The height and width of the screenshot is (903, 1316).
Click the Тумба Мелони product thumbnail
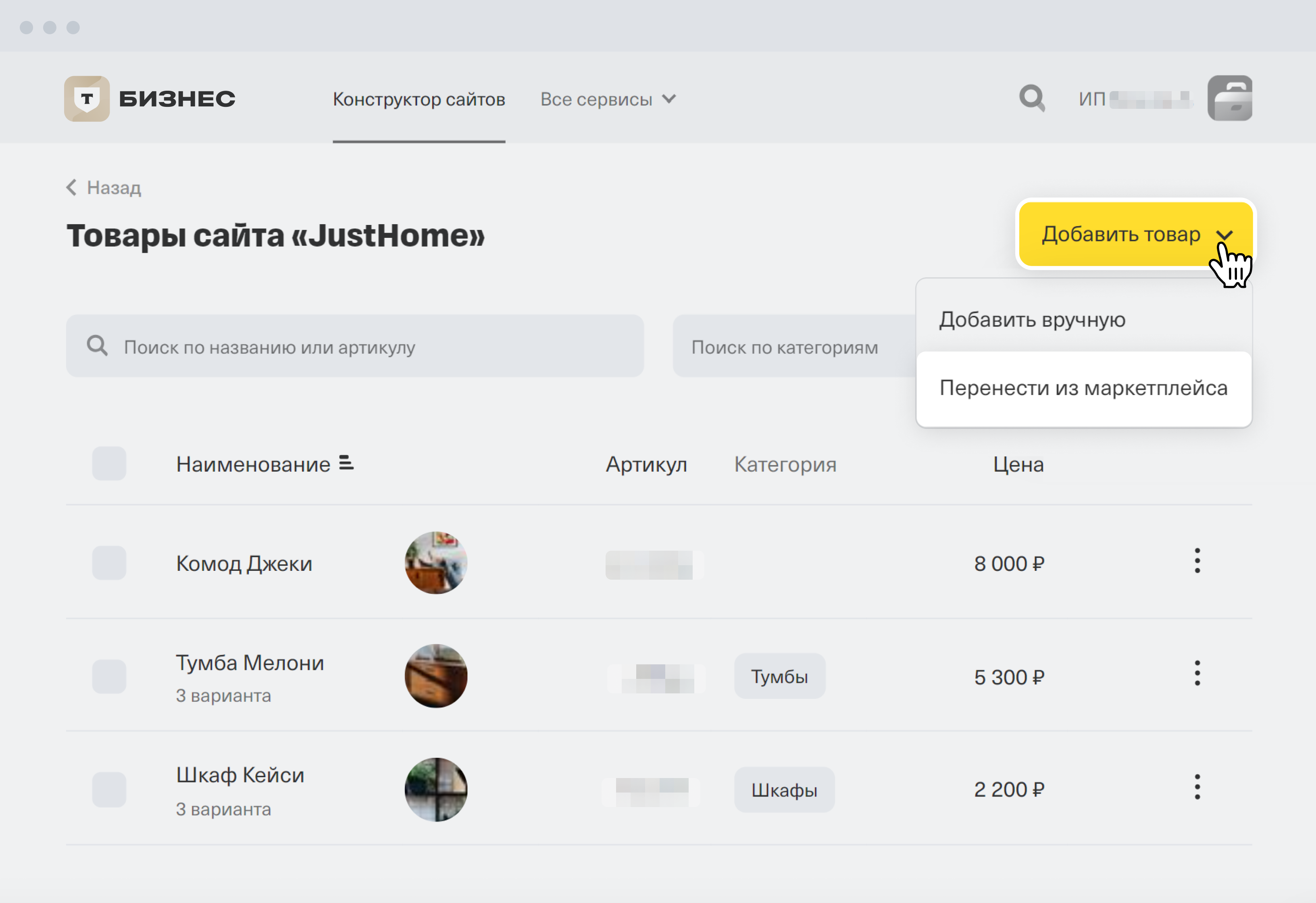click(x=435, y=676)
